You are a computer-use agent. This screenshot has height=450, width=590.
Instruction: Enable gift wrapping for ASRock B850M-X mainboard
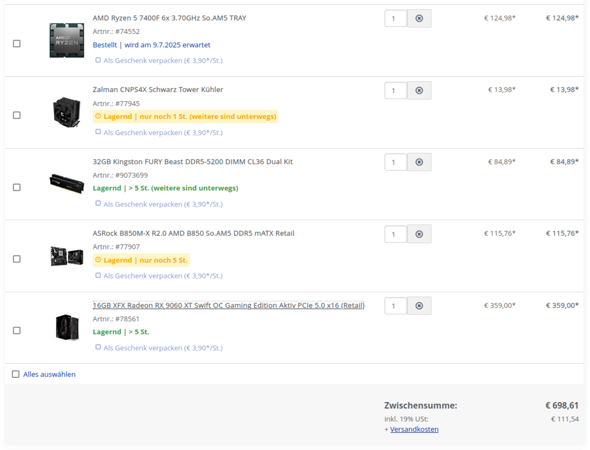[x=98, y=275]
